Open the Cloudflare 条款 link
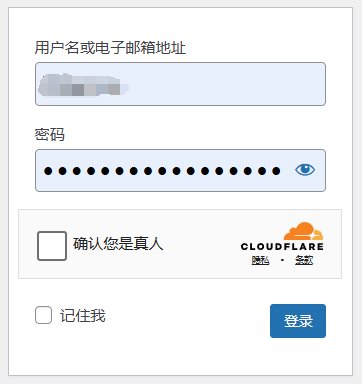 [304, 260]
